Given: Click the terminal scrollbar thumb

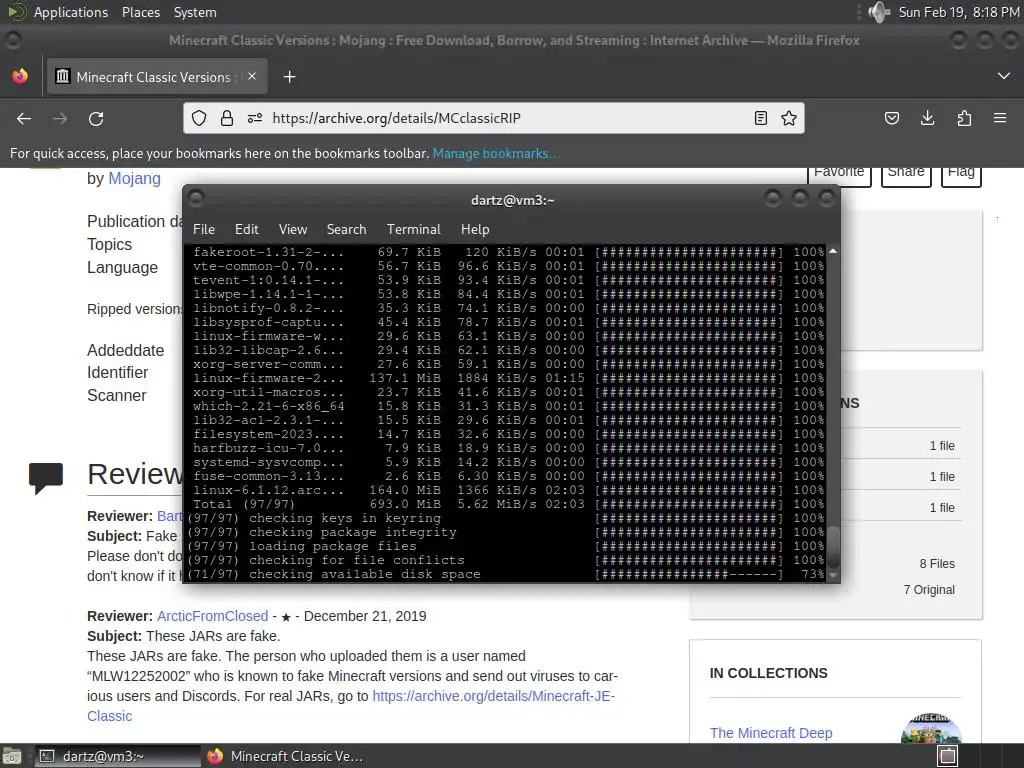Looking at the screenshot, I should [x=833, y=547].
